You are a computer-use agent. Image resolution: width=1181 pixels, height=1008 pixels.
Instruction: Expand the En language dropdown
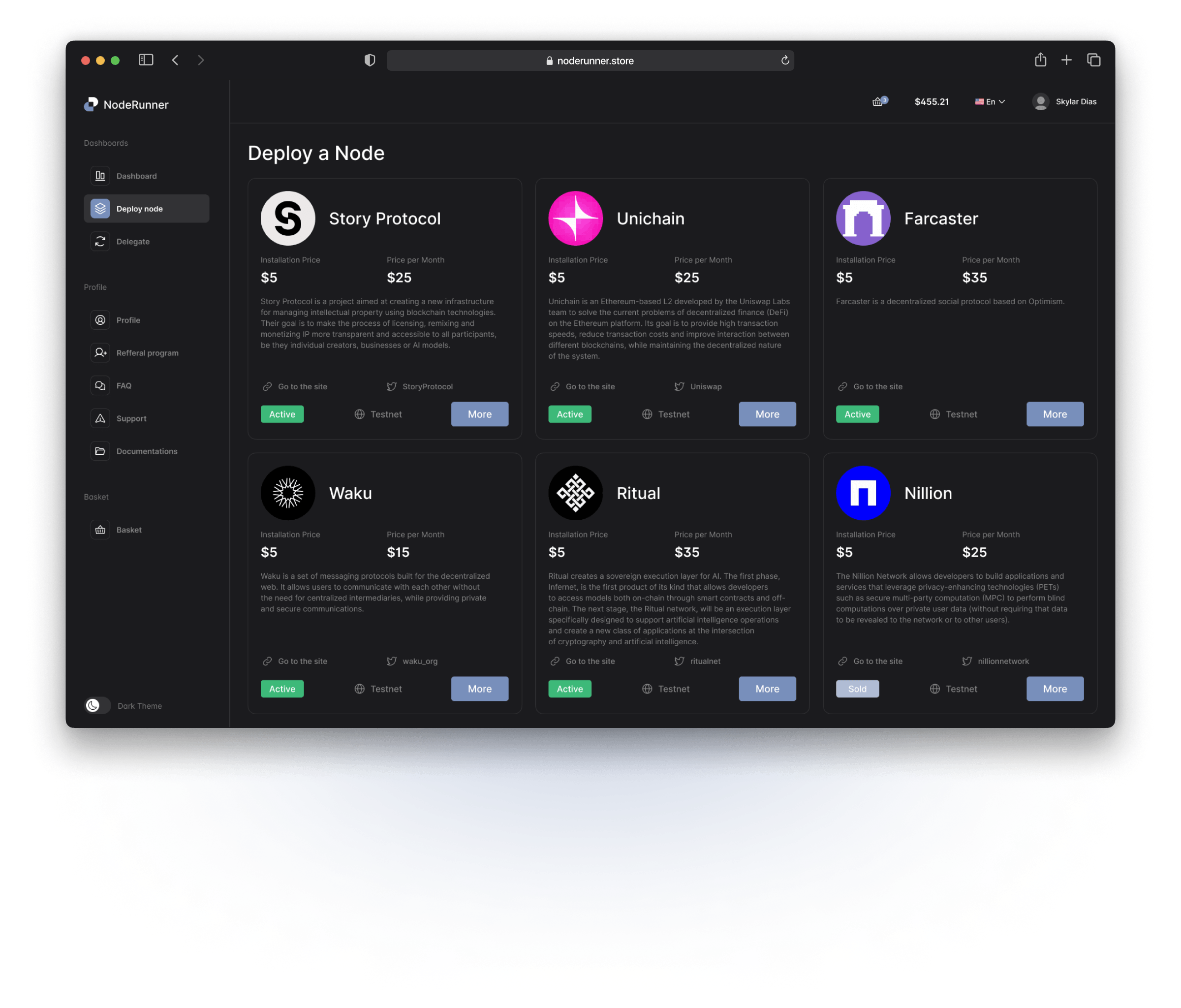pos(990,101)
